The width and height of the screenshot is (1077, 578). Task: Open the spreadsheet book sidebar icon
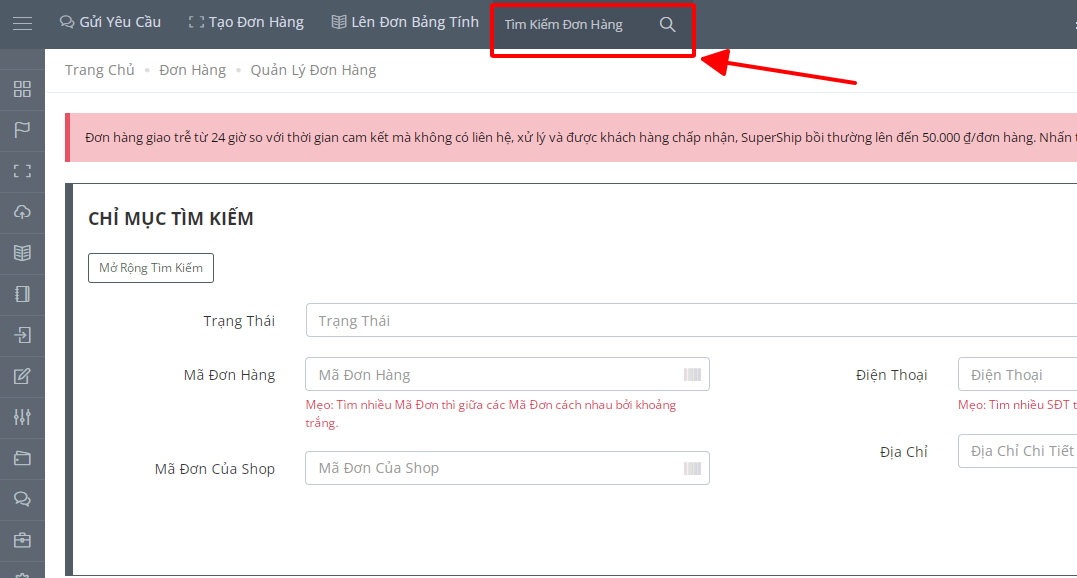click(x=22, y=253)
